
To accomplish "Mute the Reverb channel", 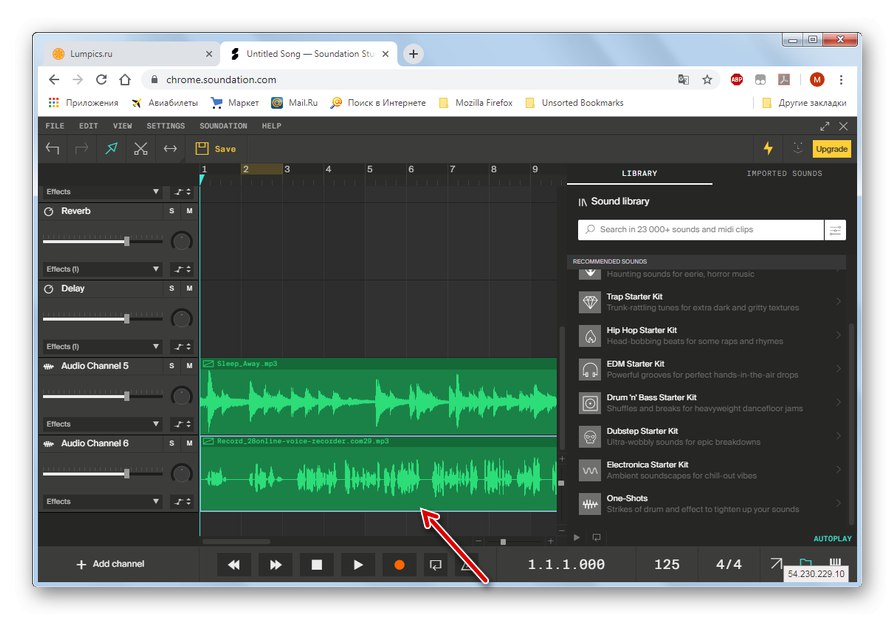I will pyautogui.click(x=189, y=211).
